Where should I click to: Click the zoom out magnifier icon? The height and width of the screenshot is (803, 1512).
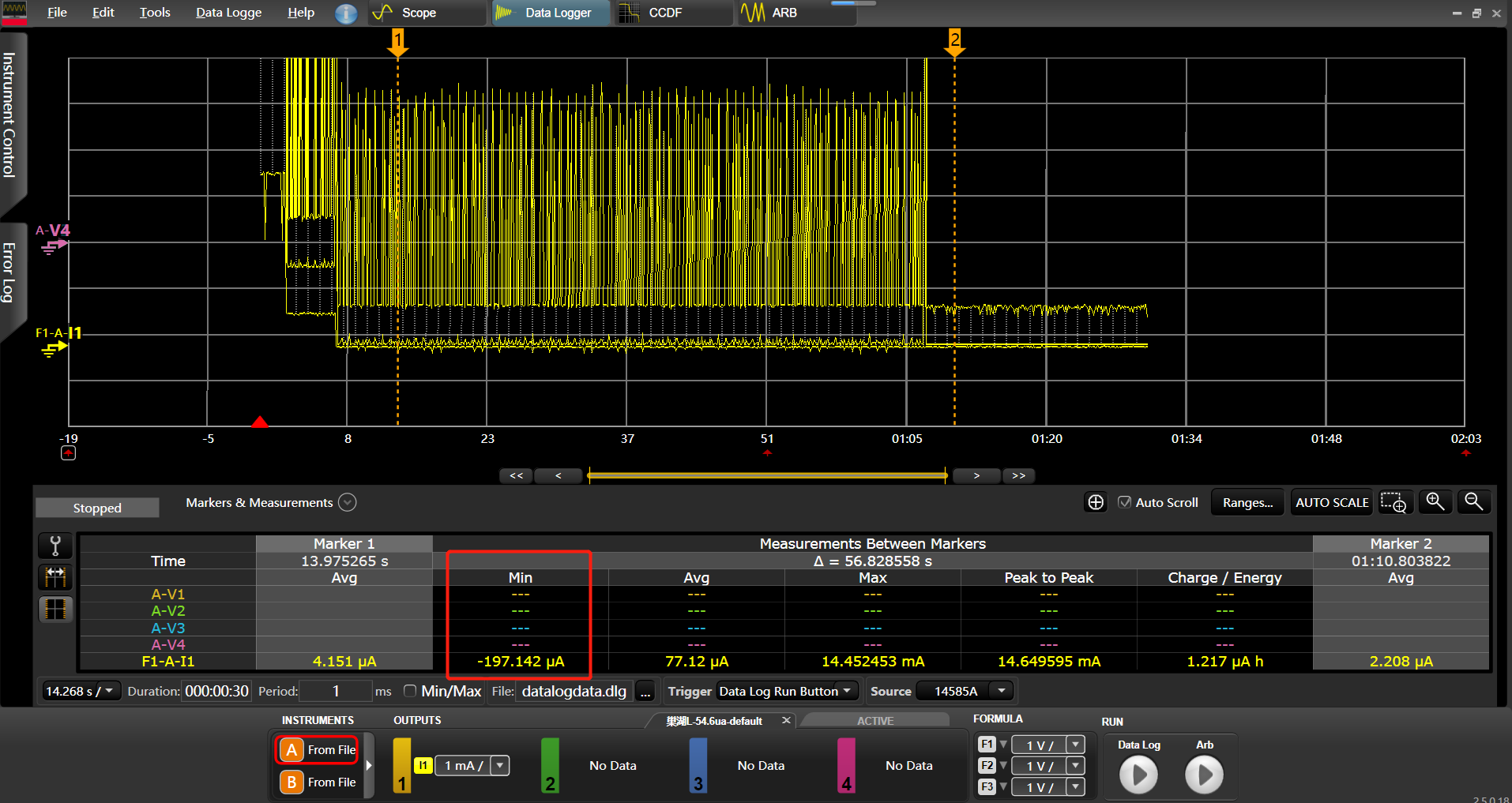coord(1473,502)
